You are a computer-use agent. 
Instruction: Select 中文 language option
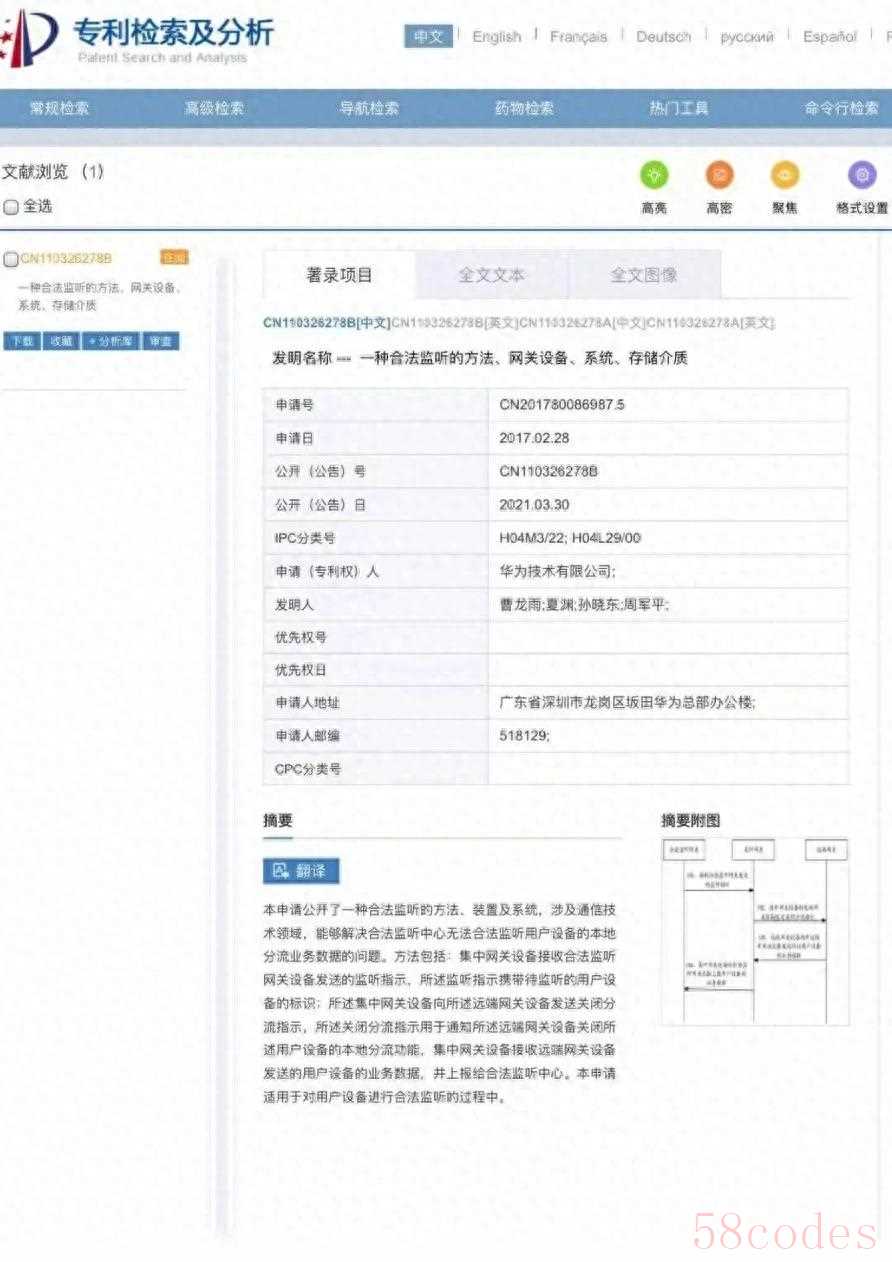coord(428,37)
